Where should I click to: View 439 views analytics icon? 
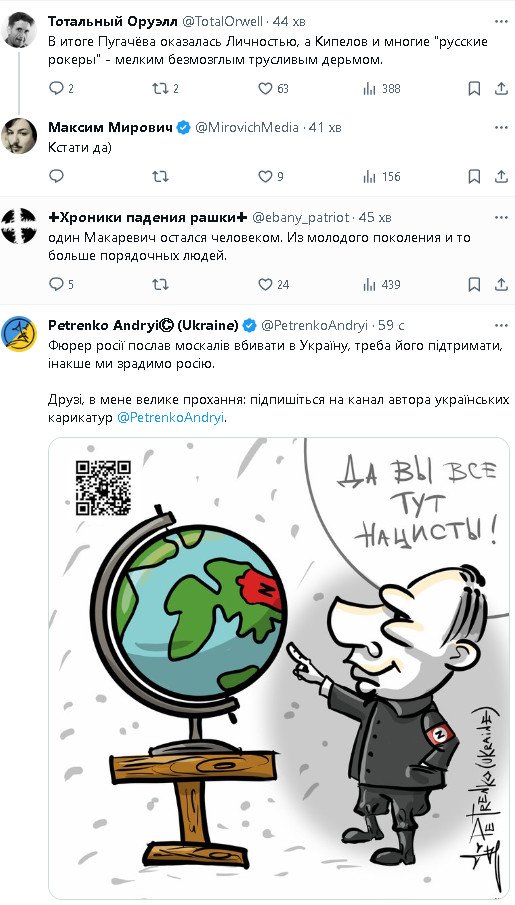370,284
